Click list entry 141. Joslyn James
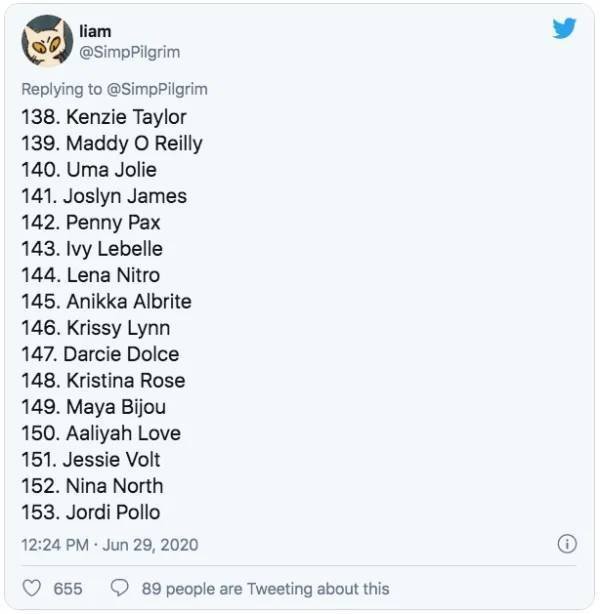The height and width of the screenshot is (614, 600). pyautogui.click(x=104, y=196)
